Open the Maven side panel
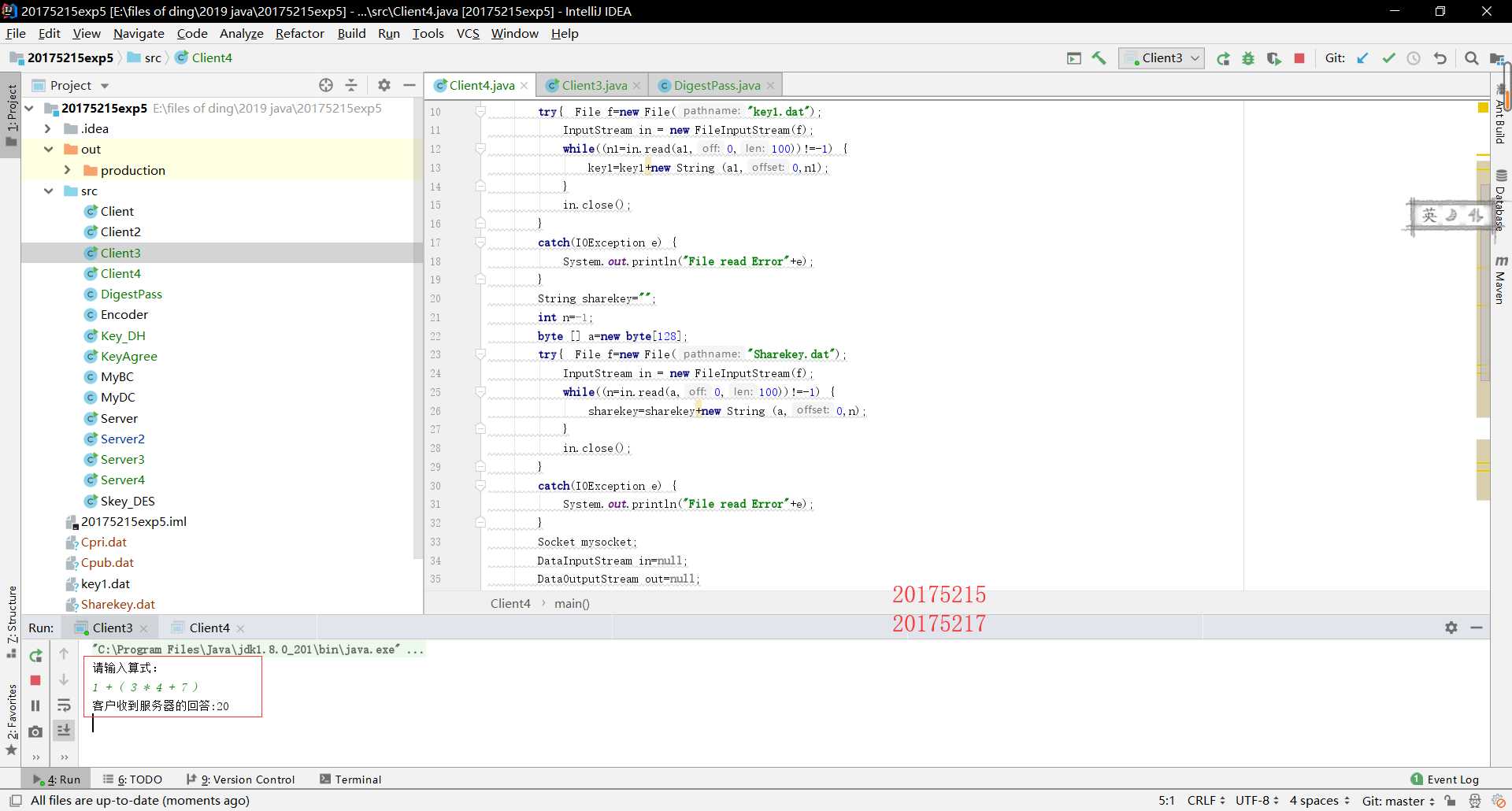The width and height of the screenshot is (1512, 811). click(1500, 280)
